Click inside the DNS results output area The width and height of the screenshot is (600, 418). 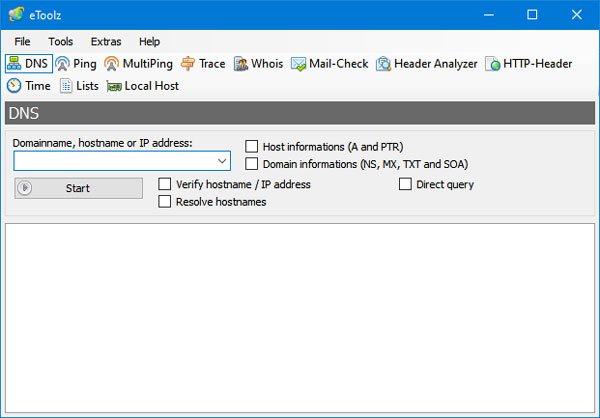(x=300, y=318)
